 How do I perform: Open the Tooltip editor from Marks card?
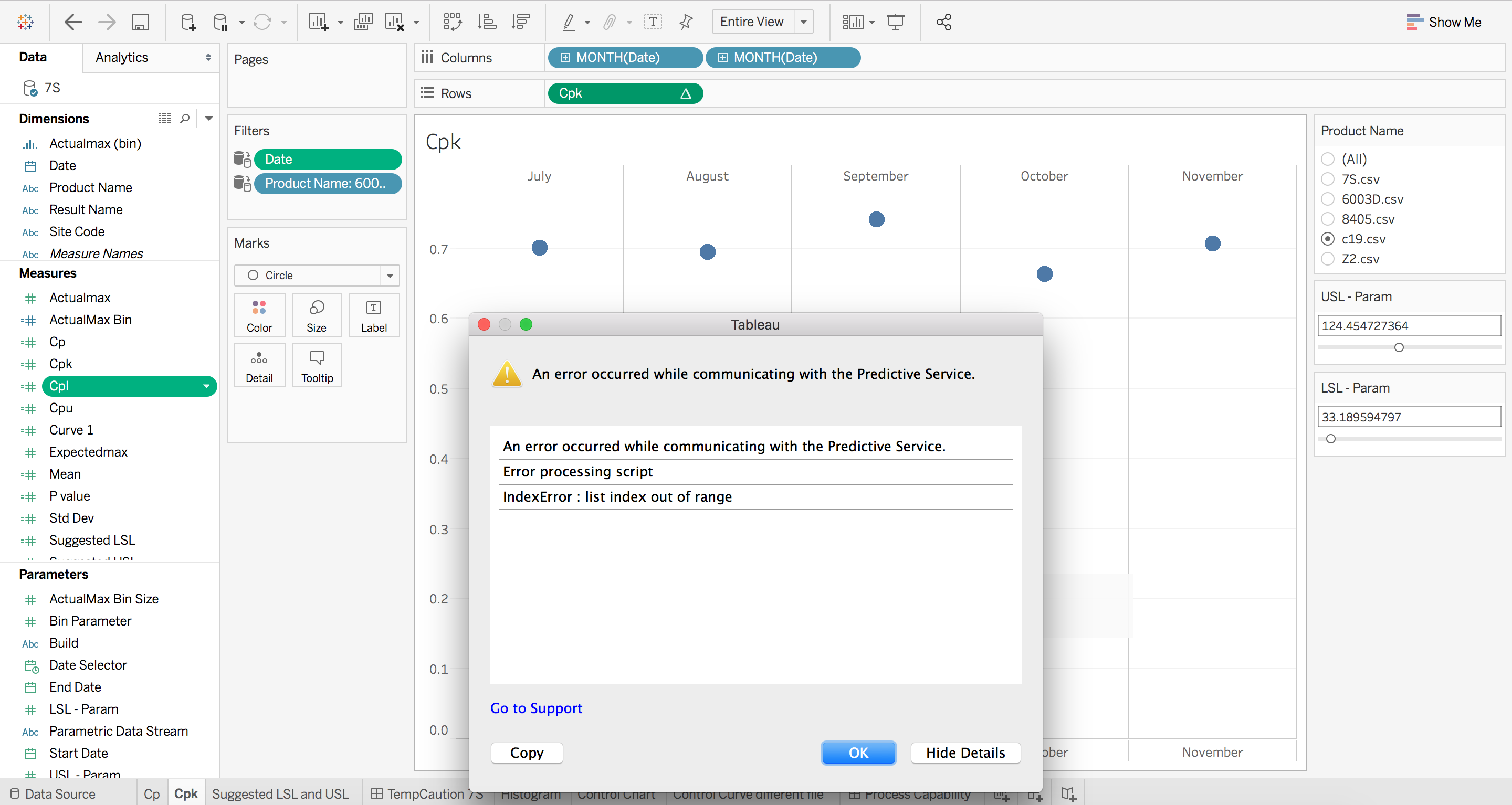click(x=317, y=364)
